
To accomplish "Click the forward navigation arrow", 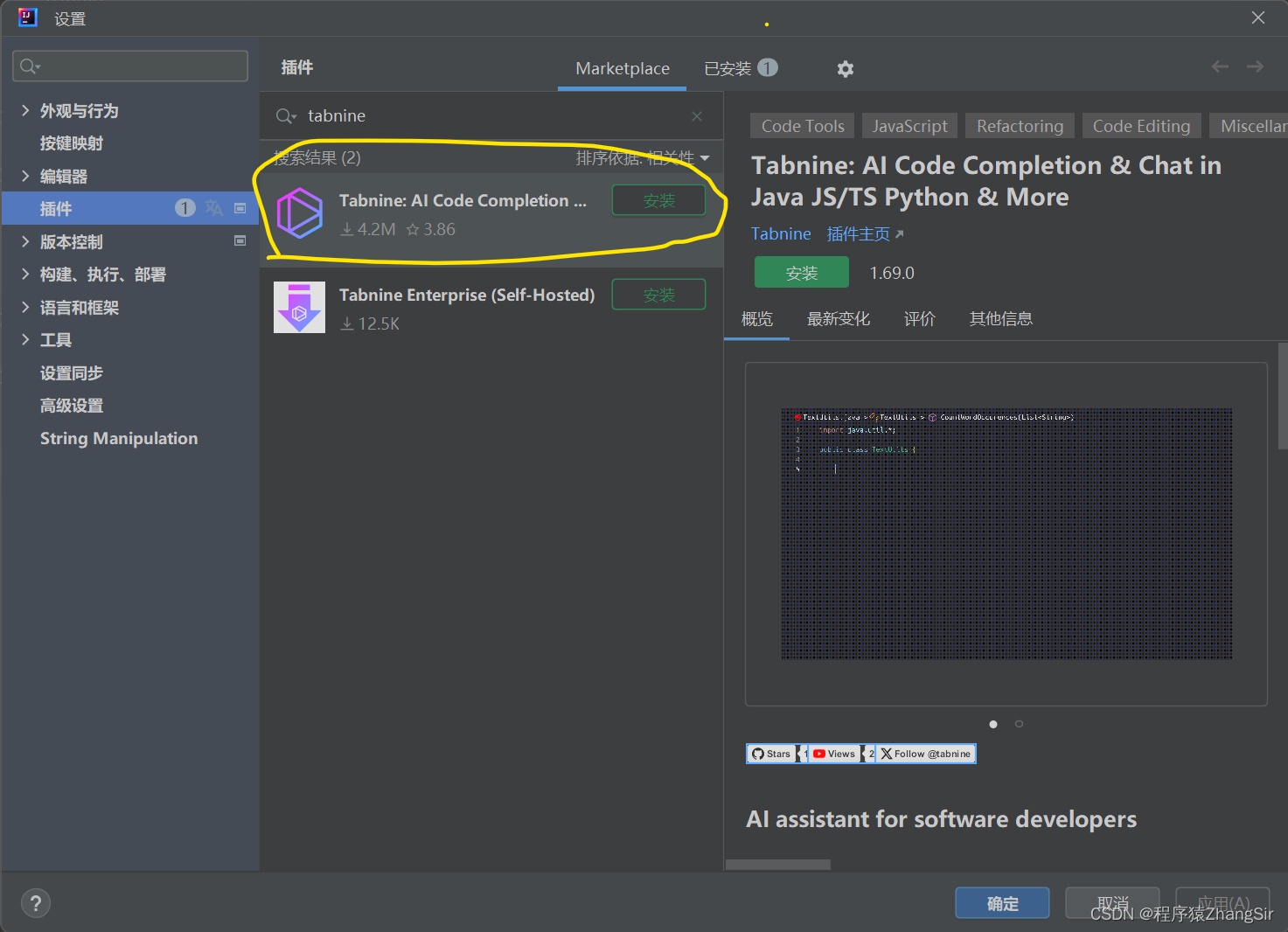I will pos(1255,66).
